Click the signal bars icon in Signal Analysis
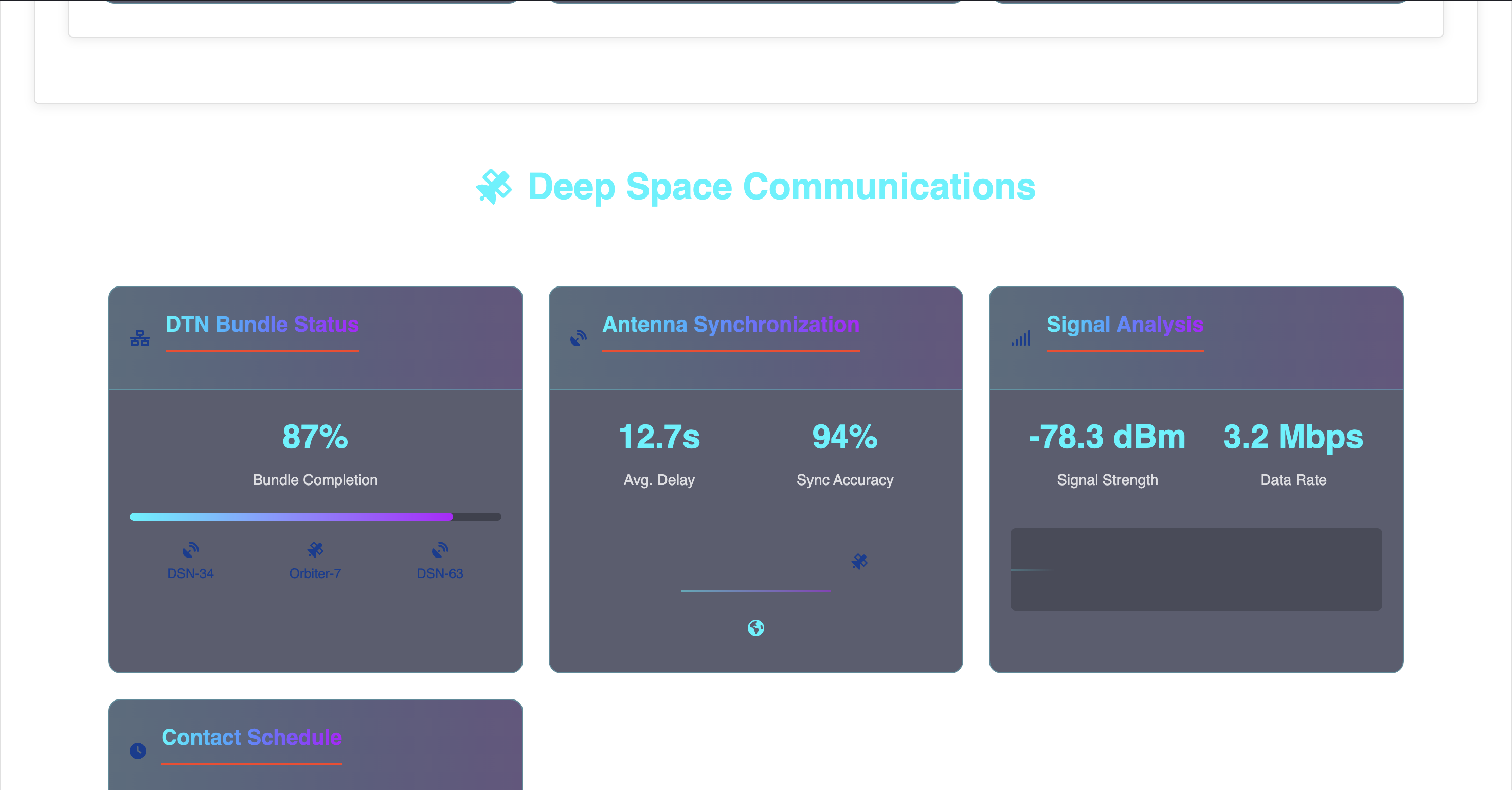This screenshot has width=1512, height=790. point(1021,338)
